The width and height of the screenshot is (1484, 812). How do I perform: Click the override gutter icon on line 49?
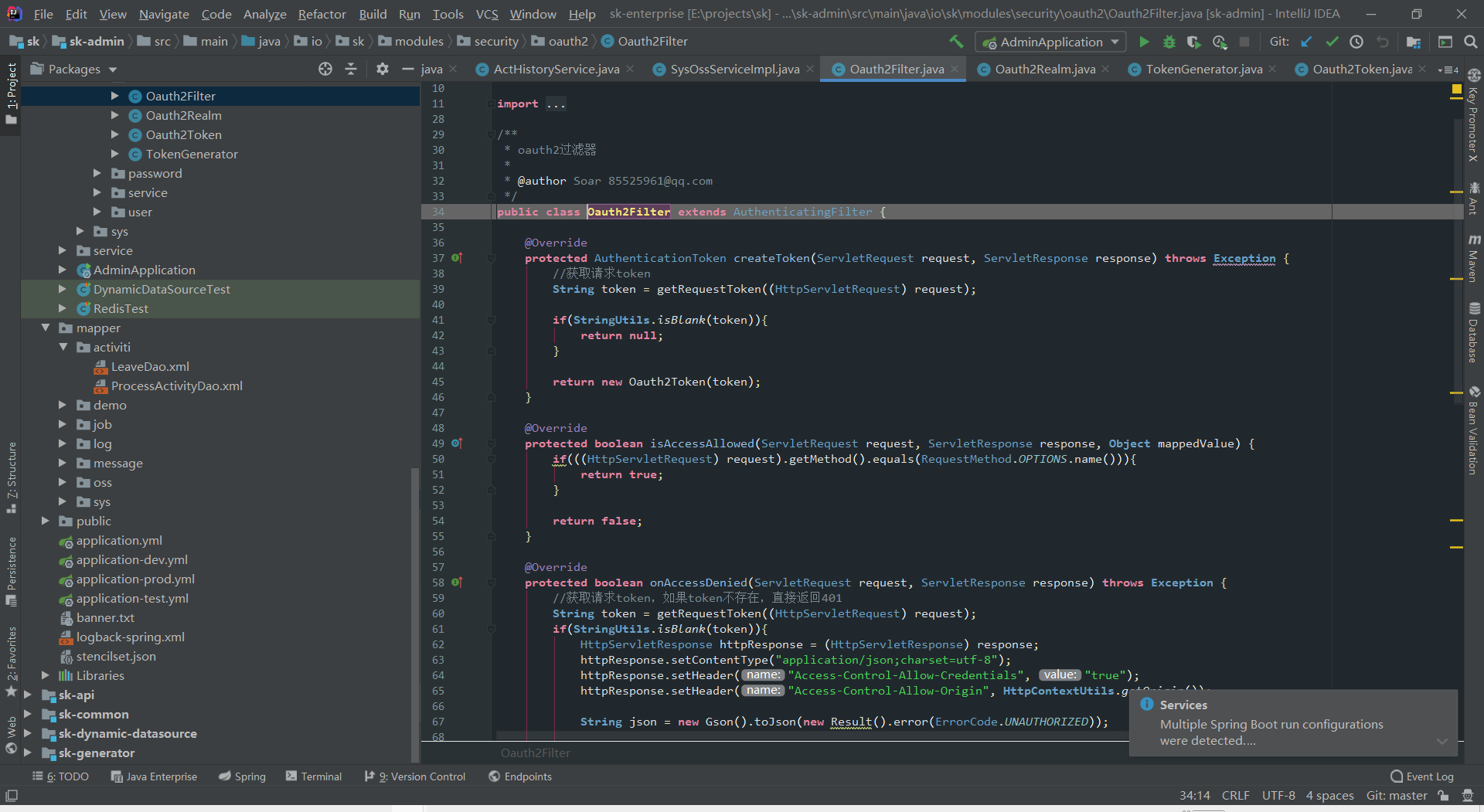(457, 443)
